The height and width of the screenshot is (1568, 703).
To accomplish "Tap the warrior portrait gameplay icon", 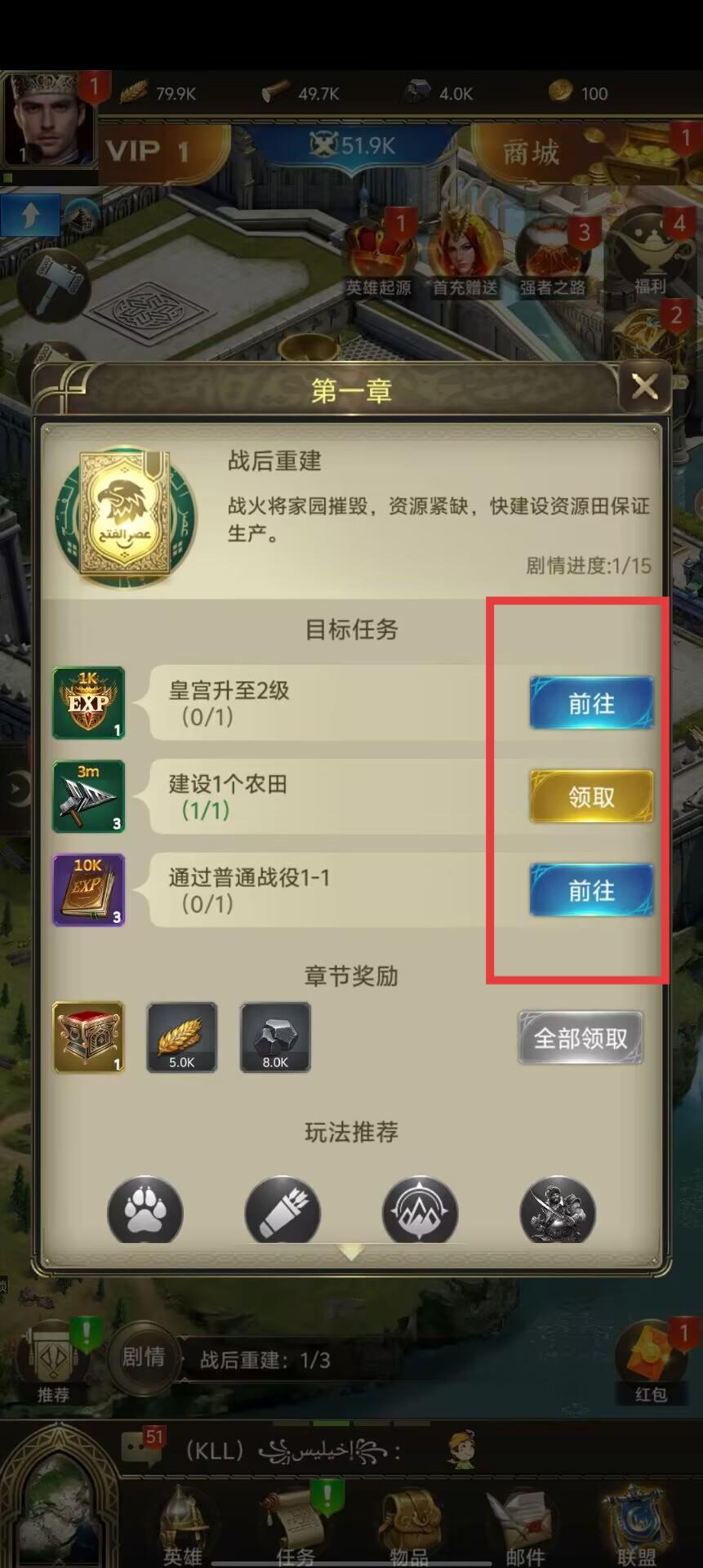I will coord(558,1209).
